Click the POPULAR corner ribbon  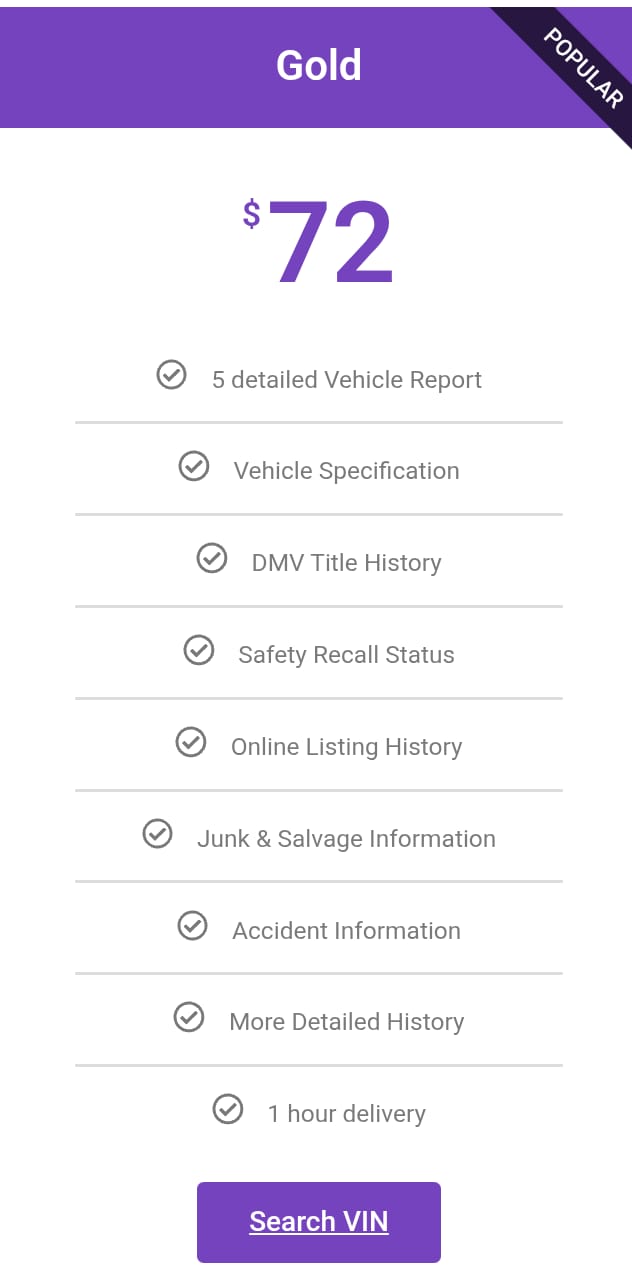pyautogui.click(x=583, y=67)
